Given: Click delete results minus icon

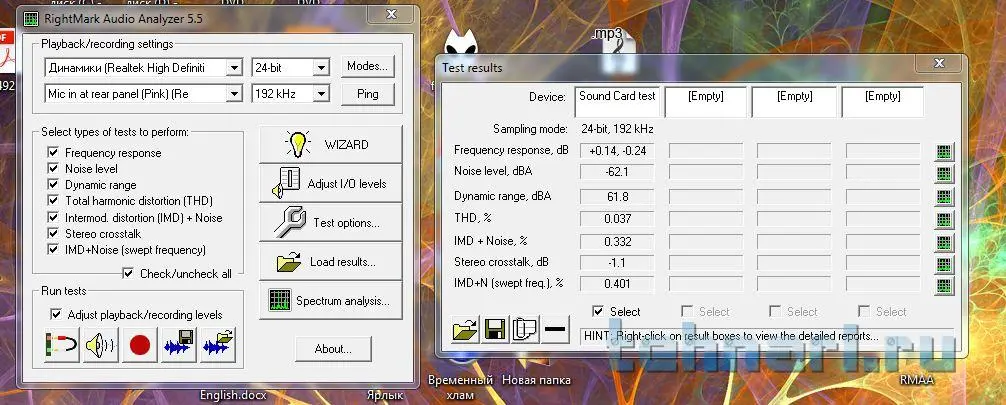Looking at the screenshot, I should (555, 330).
